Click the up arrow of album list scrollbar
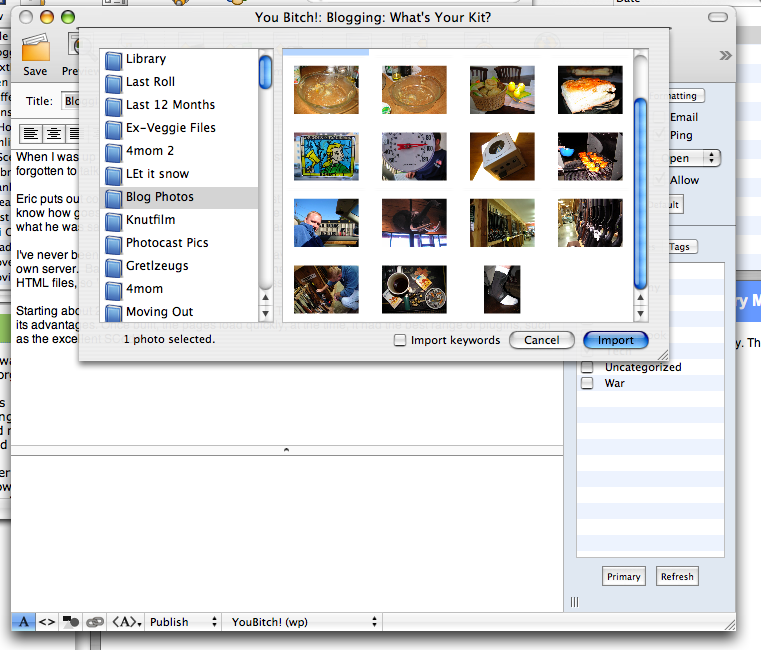761x650 pixels. coord(265,297)
